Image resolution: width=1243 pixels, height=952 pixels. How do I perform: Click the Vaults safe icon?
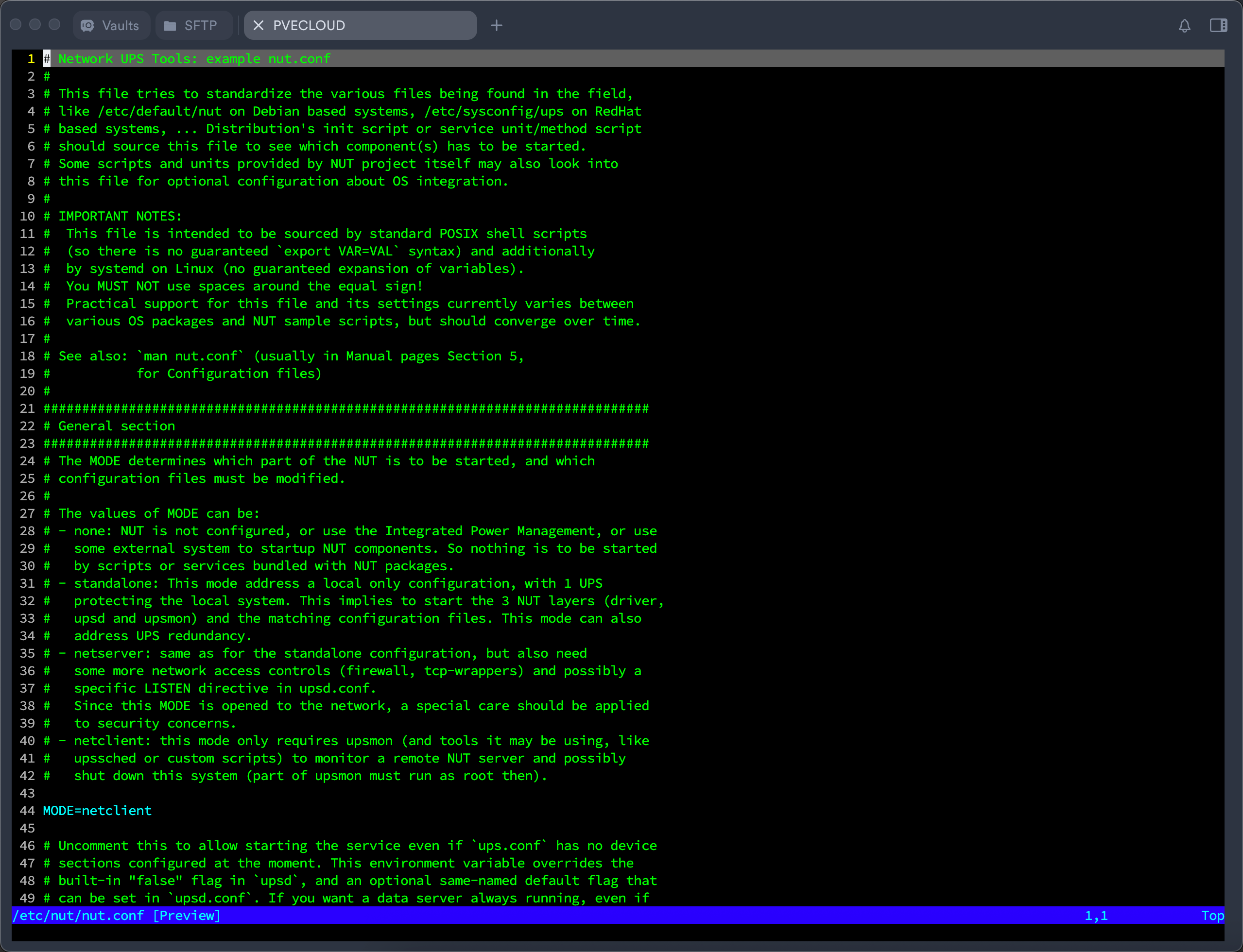88,25
